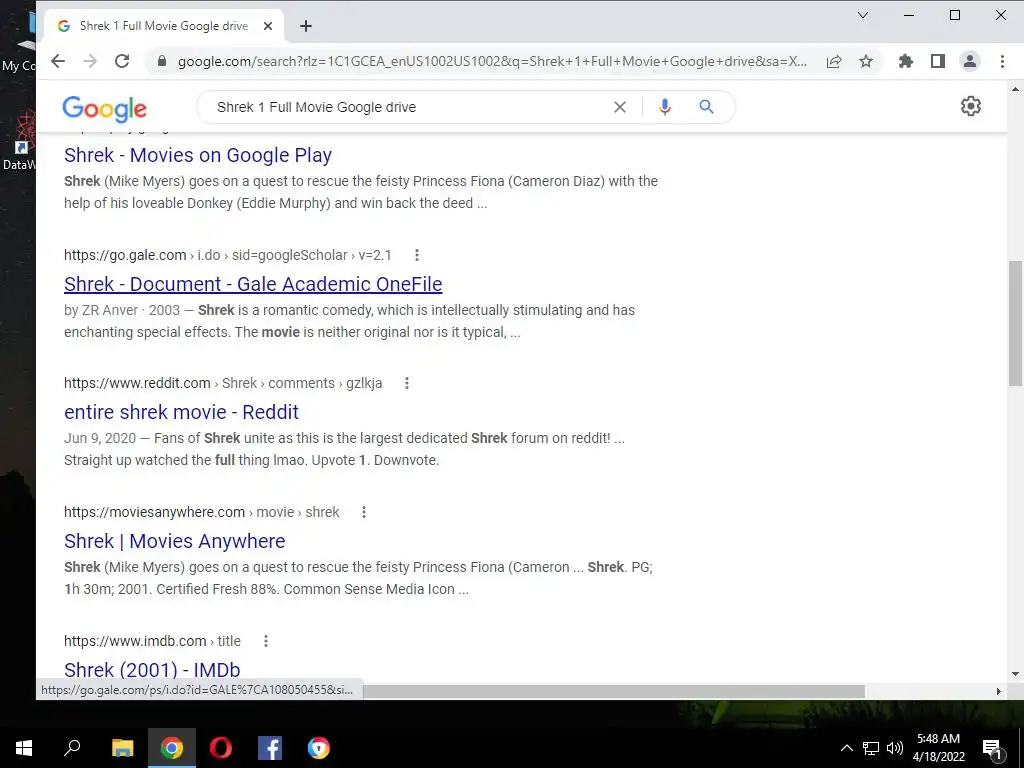The image size is (1024, 768).
Task: Open the notification center icon
Action: tap(992, 748)
